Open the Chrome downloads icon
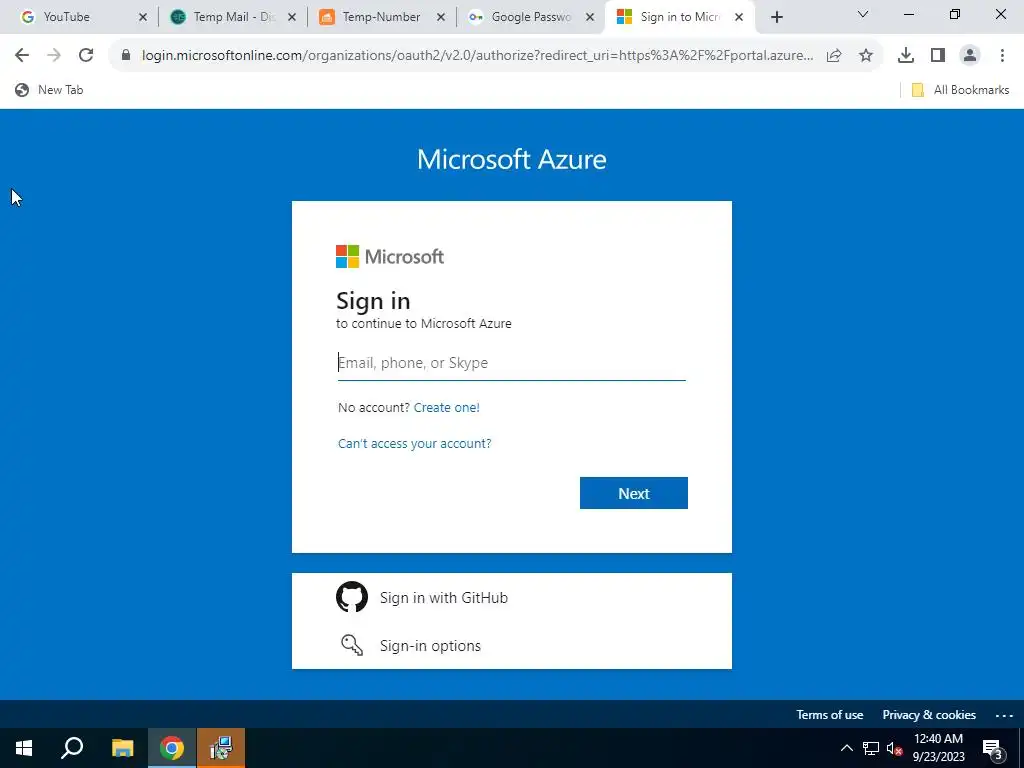The image size is (1024, 768). [906, 56]
